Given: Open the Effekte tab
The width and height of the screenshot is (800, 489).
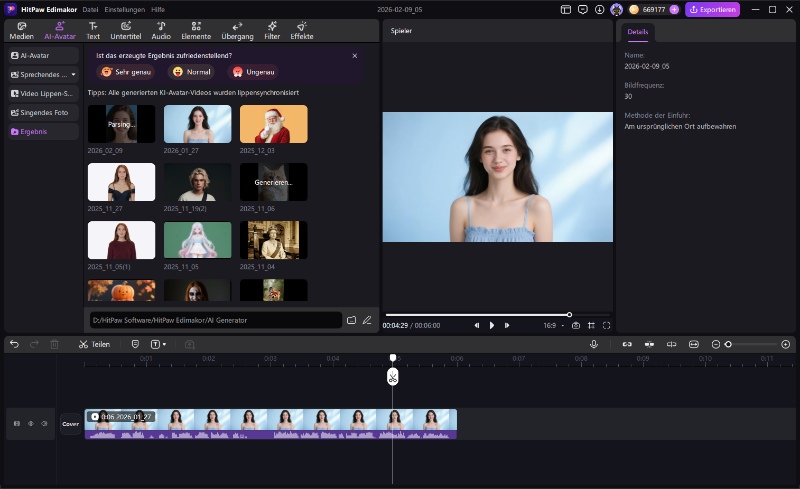Looking at the screenshot, I should (302, 31).
